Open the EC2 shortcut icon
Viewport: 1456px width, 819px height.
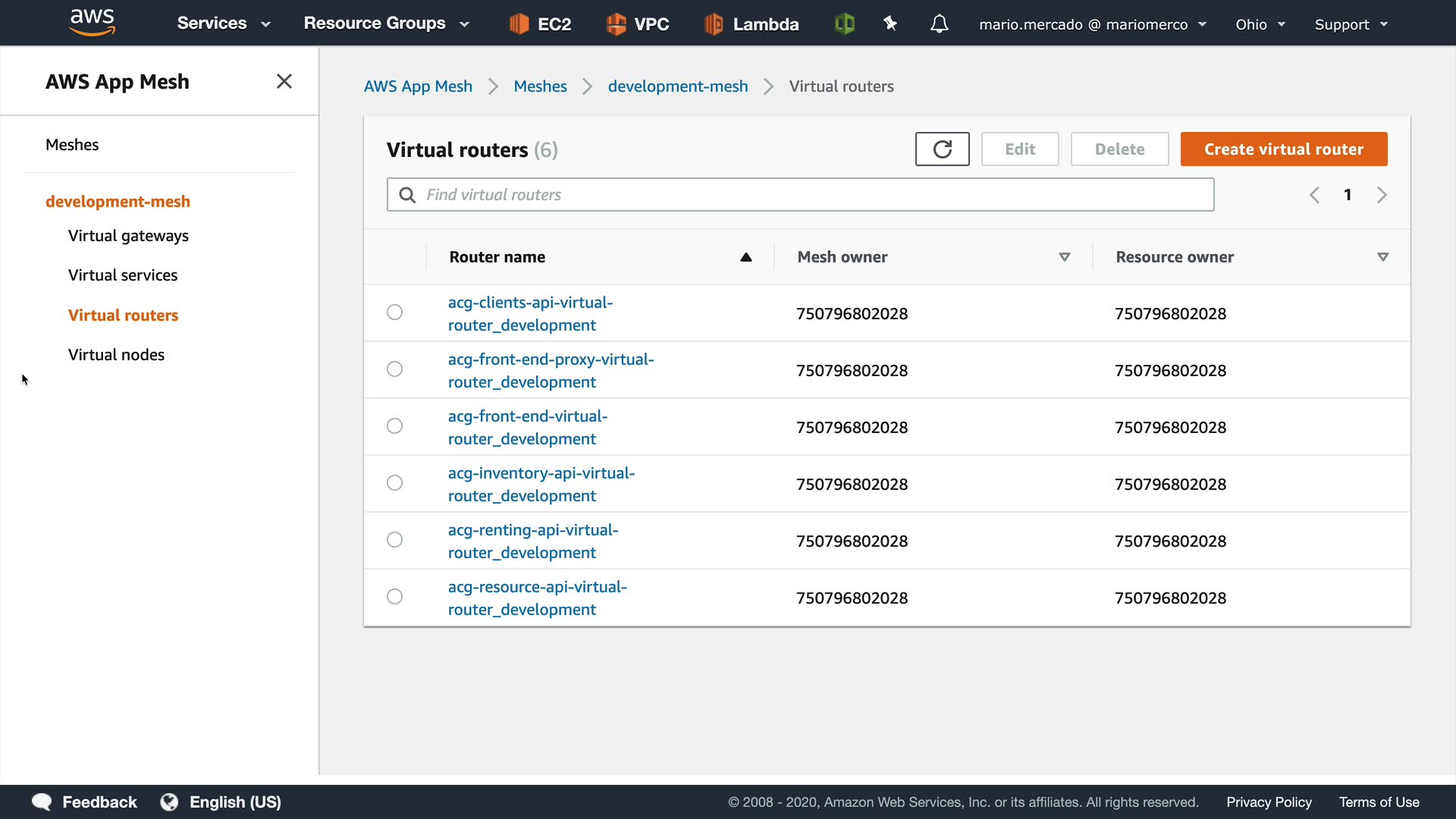(519, 24)
